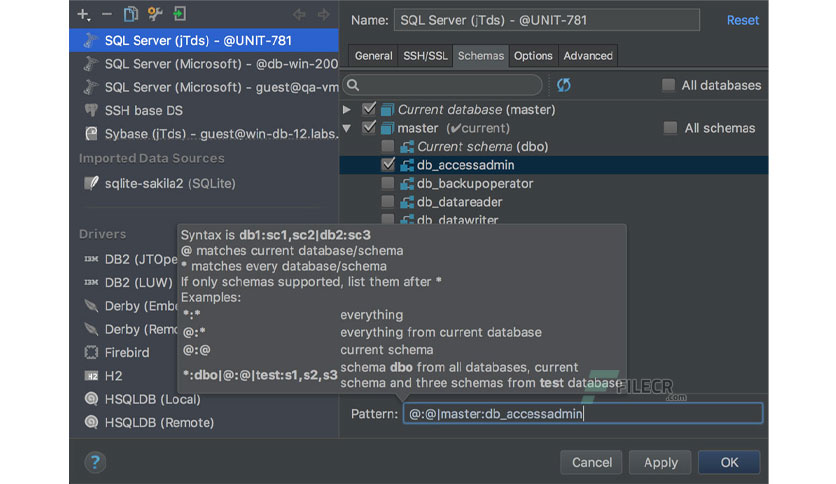
Task: Select SQL Server (jTds) - @UNIT-781 data source
Action: (x=204, y=41)
